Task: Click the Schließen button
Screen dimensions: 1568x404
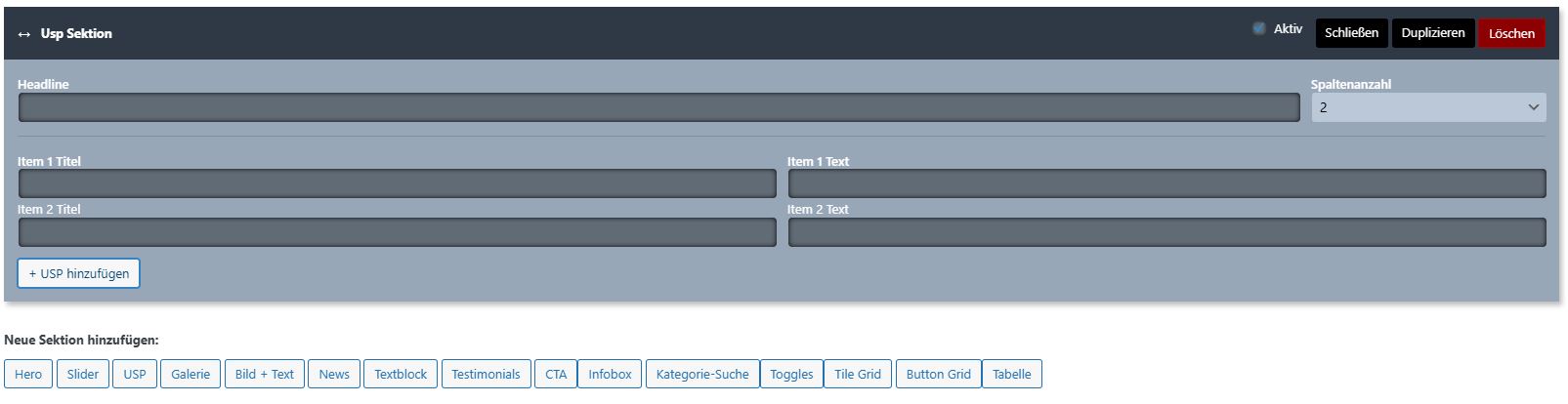Action: coord(1351,33)
